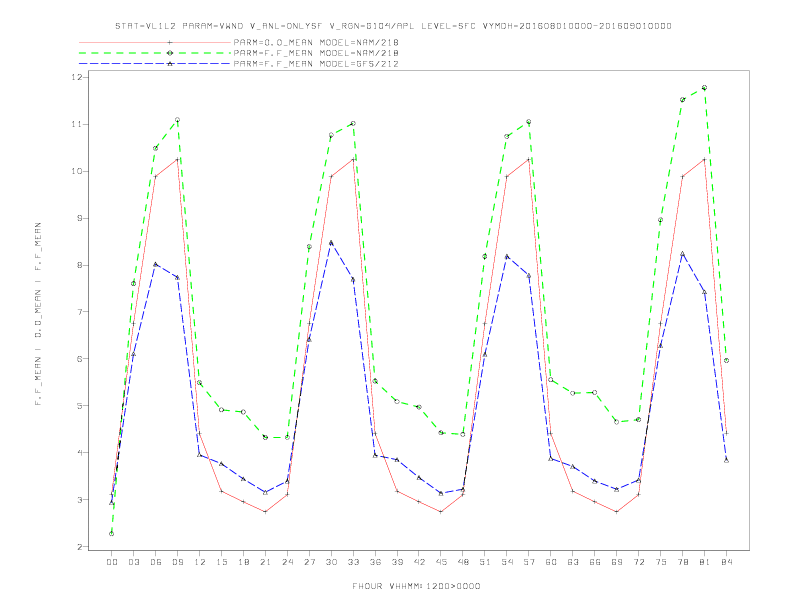Click x-axis forecast hour label 33
This screenshot has height=612, width=792.
(353, 562)
